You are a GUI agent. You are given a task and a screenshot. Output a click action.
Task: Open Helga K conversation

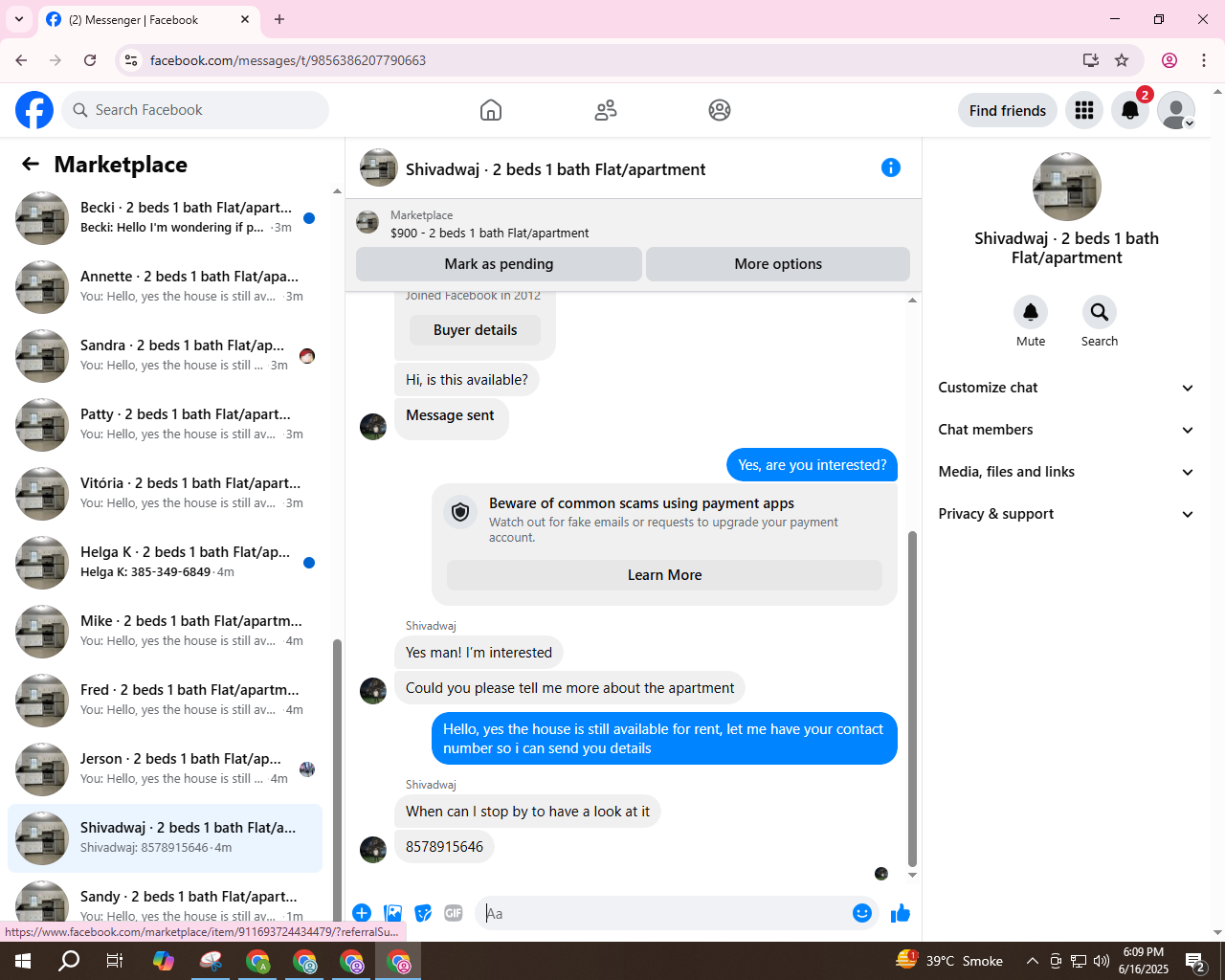click(x=165, y=563)
